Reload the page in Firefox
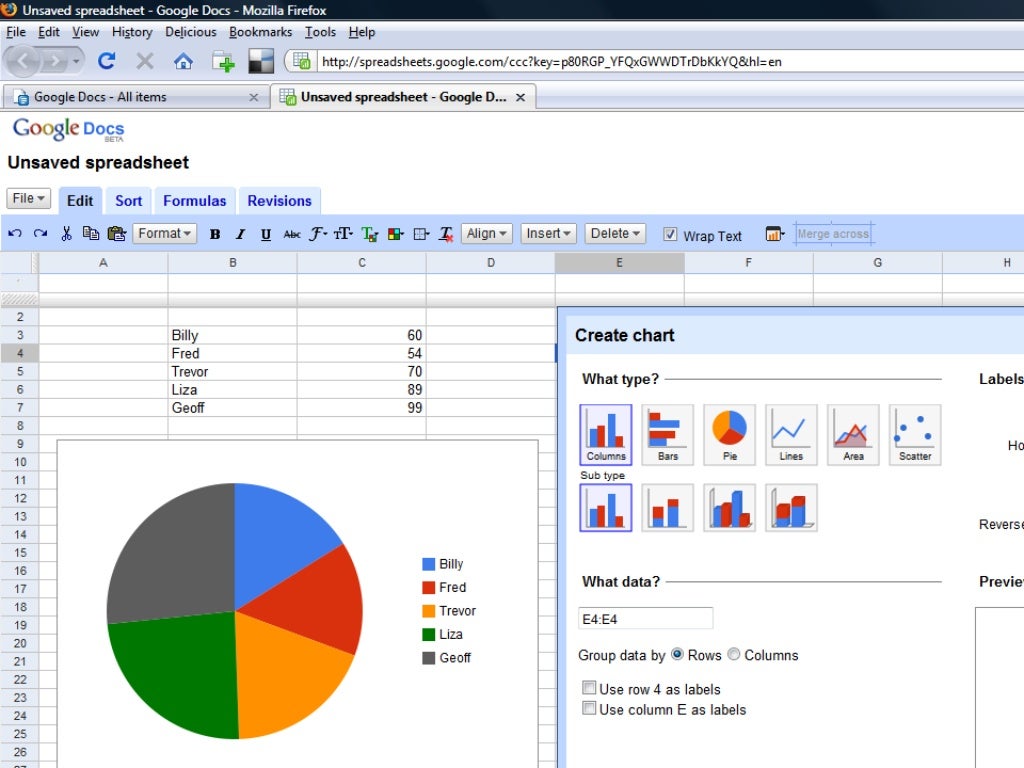1024x768 pixels. [106, 61]
